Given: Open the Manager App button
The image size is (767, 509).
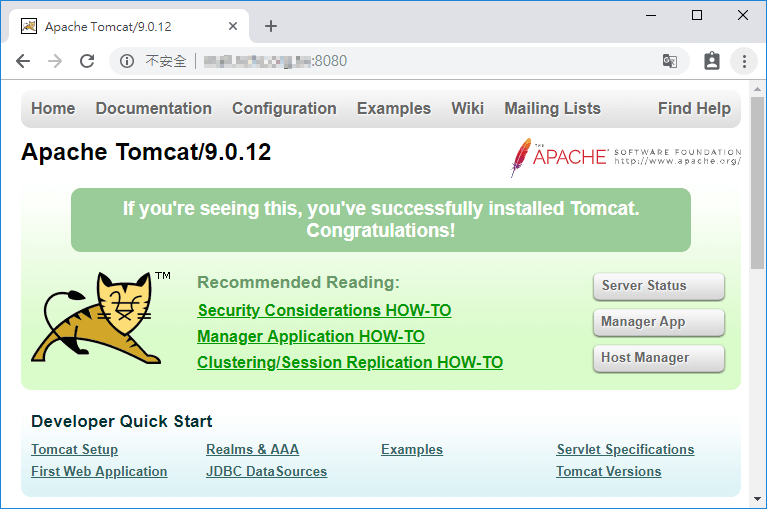Looking at the screenshot, I should [658, 322].
